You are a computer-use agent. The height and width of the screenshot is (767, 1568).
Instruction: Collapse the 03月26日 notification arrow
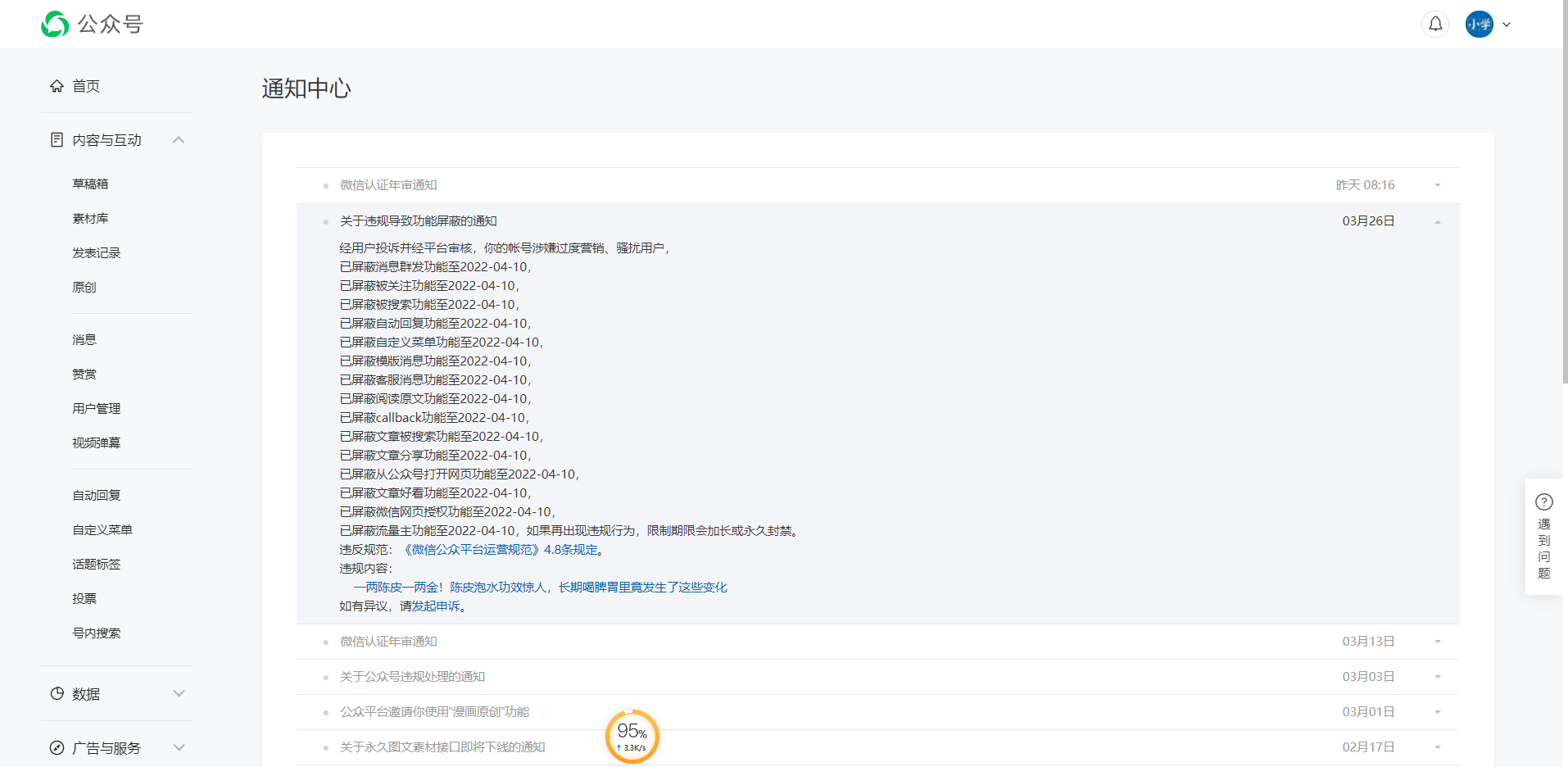click(x=1438, y=221)
